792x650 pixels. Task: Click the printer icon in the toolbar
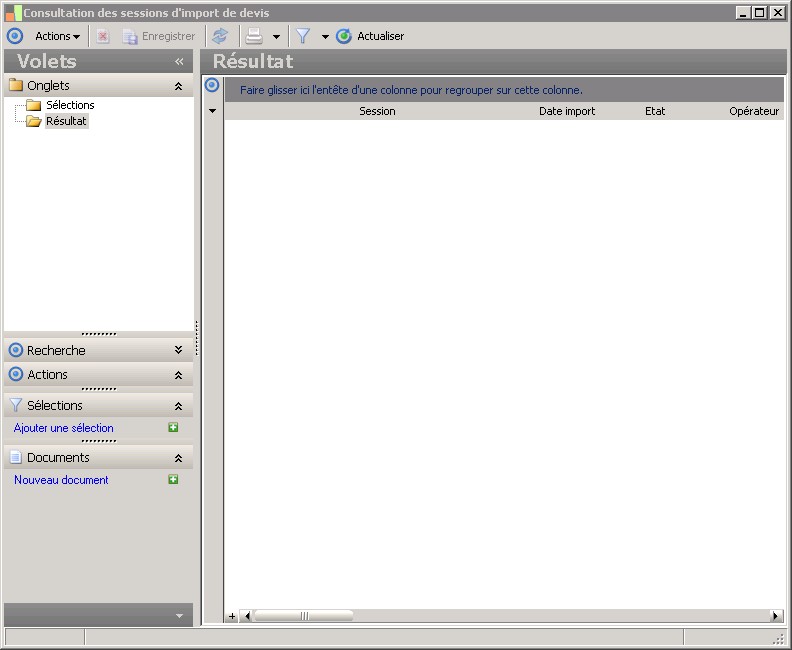pyautogui.click(x=255, y=36)
